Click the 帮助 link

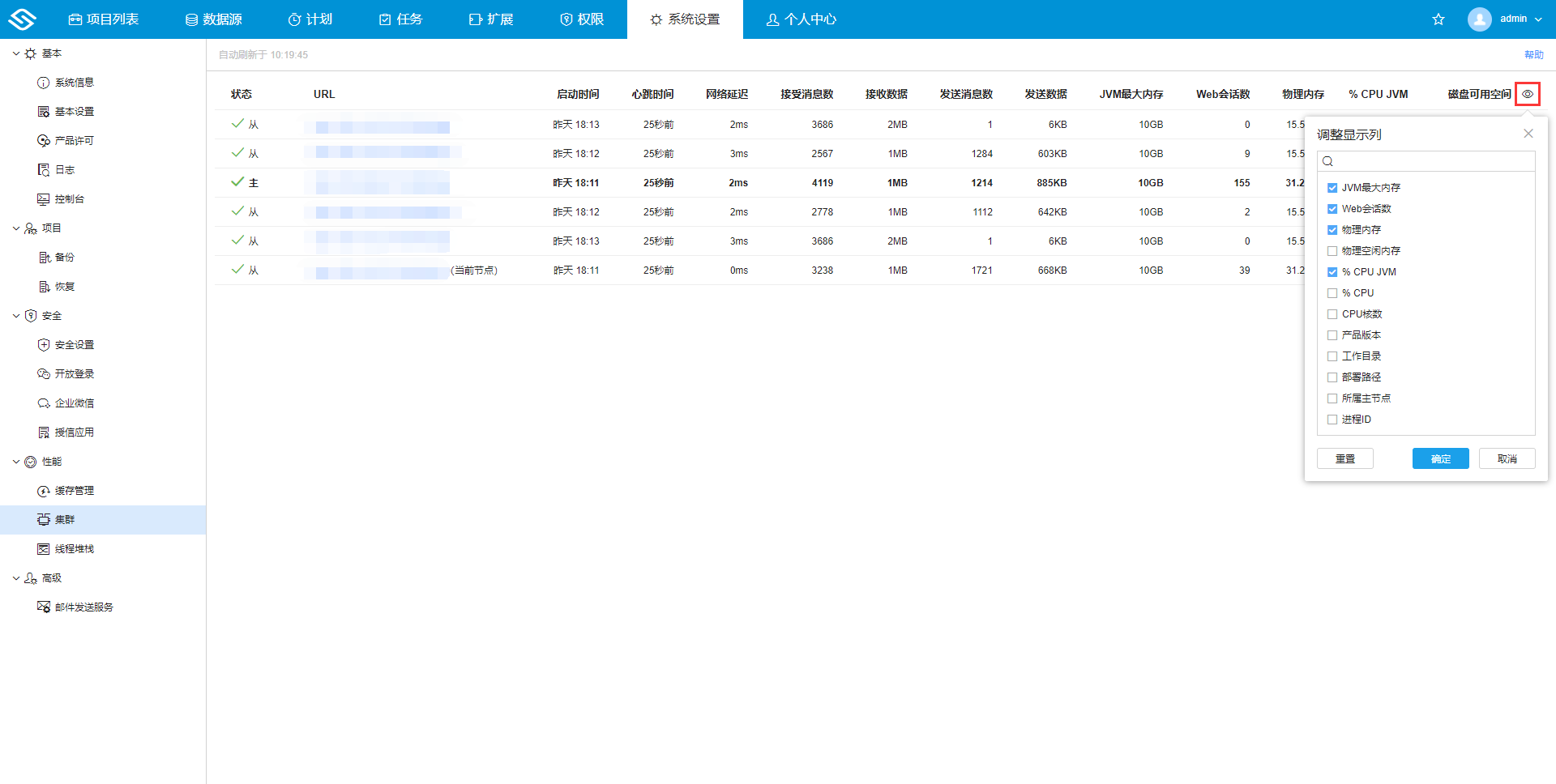pyautogui.click(x=1533, y=55)
